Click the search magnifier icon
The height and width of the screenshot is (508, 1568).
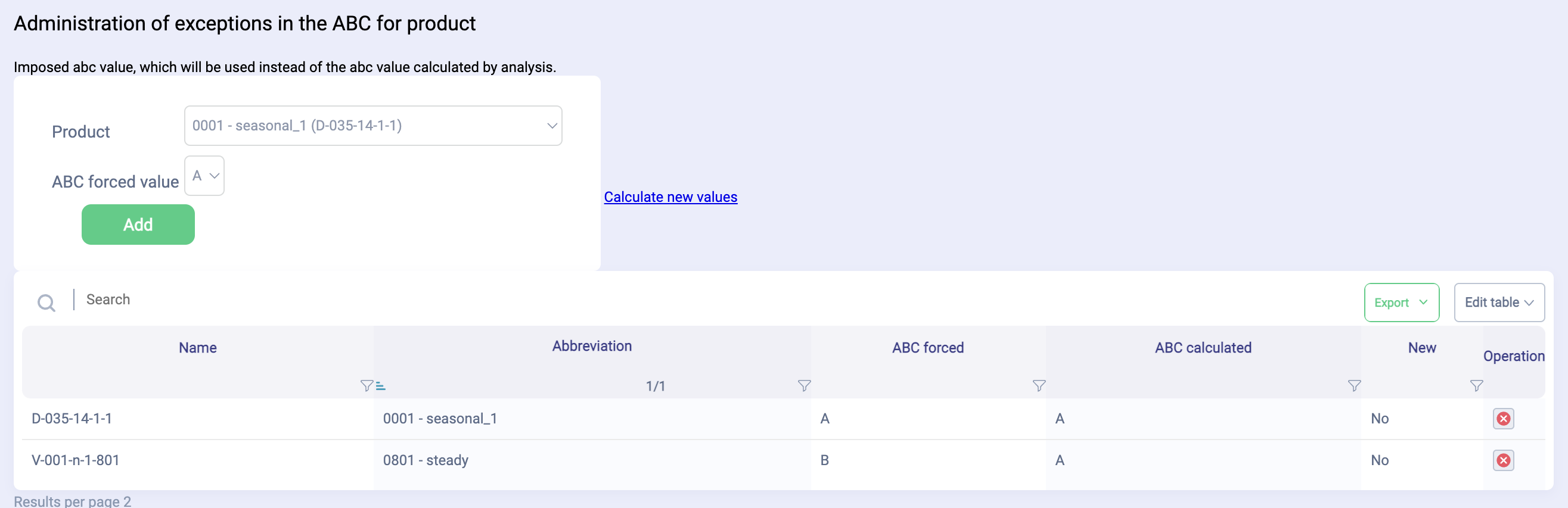[x=46, y=303]
